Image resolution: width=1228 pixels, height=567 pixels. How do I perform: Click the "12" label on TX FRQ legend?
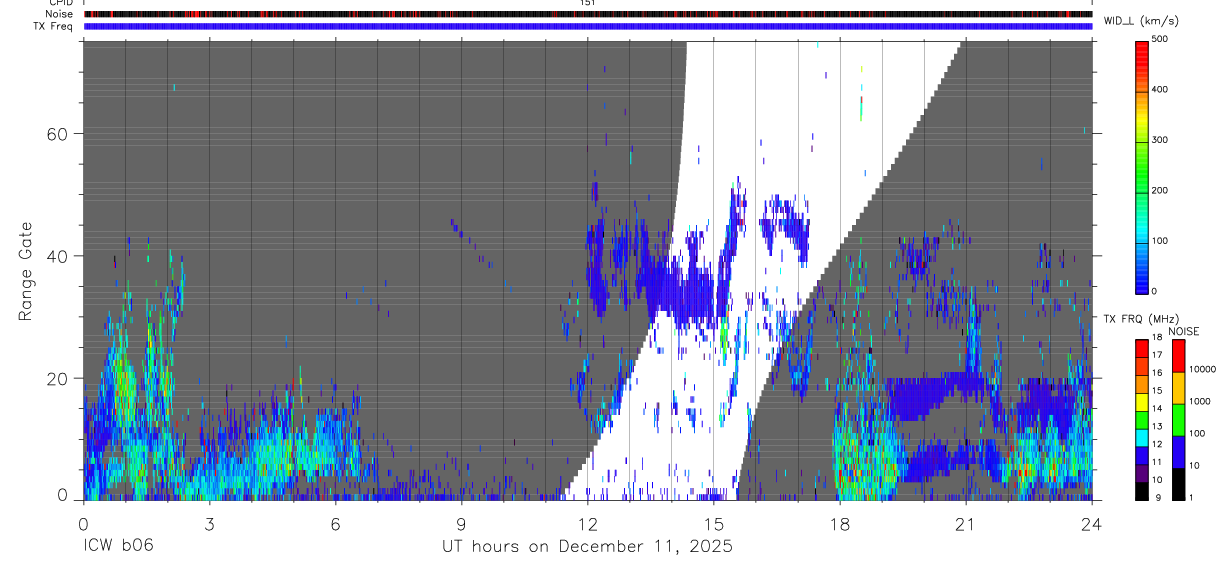coord(1157,445)
